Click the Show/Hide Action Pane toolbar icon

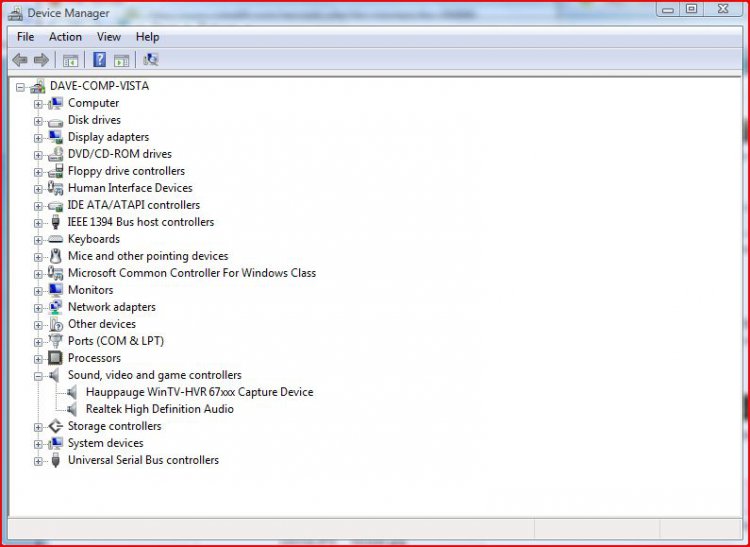click(x=121, y=60)
